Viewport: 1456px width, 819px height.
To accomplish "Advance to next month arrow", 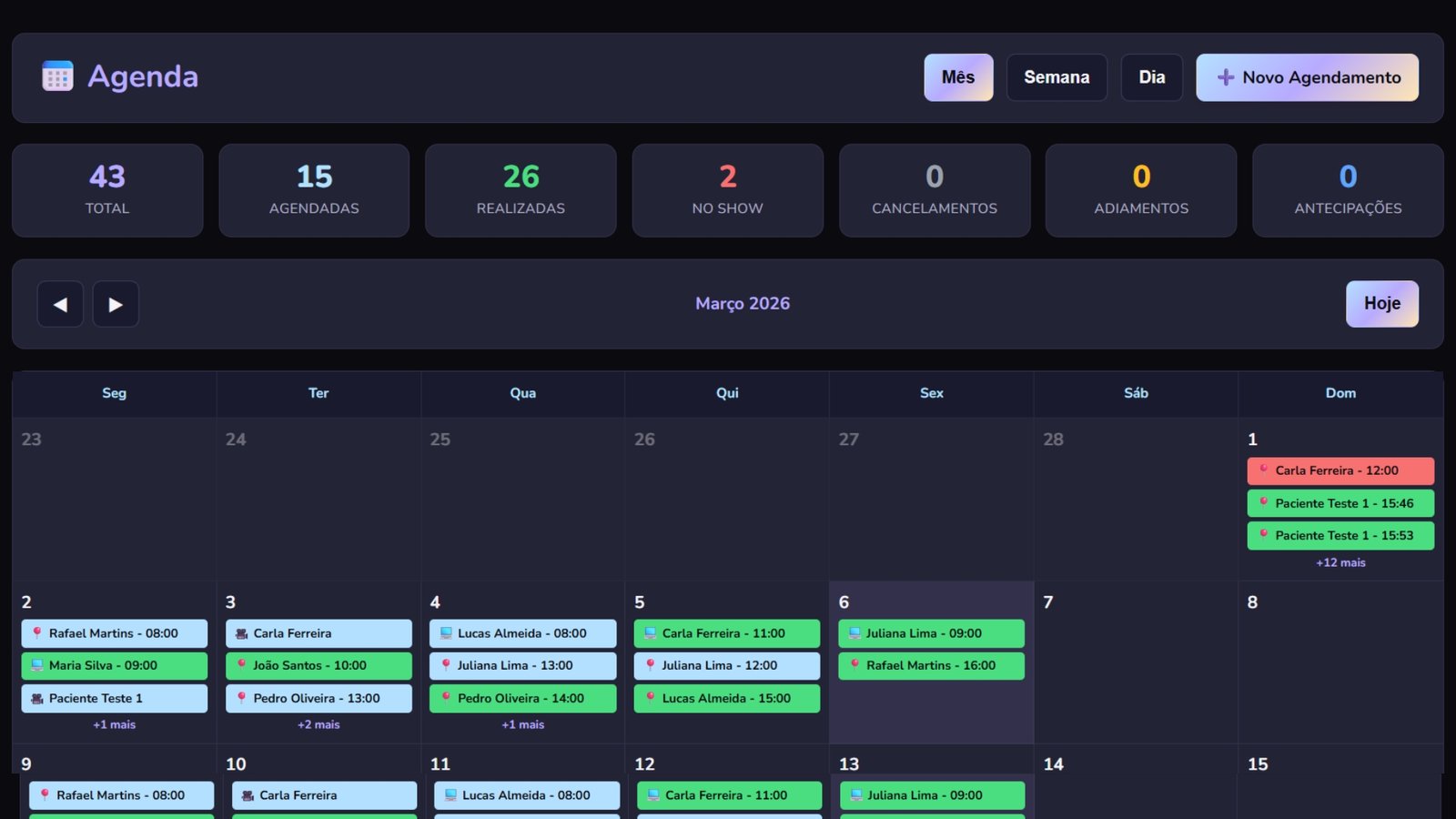I will 116,304.
